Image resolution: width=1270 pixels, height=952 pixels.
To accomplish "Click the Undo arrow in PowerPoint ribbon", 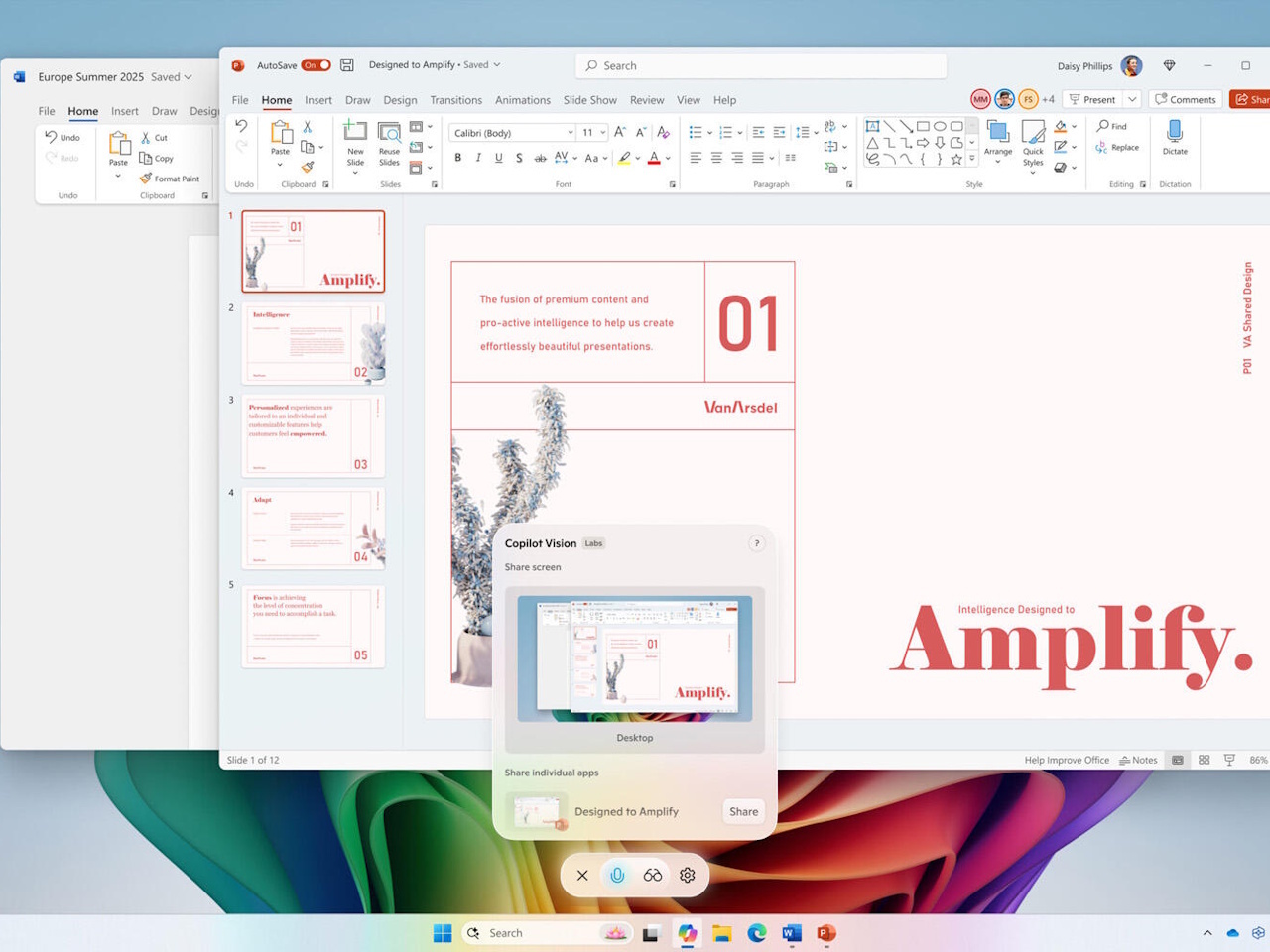I will (x=241, y=126).
